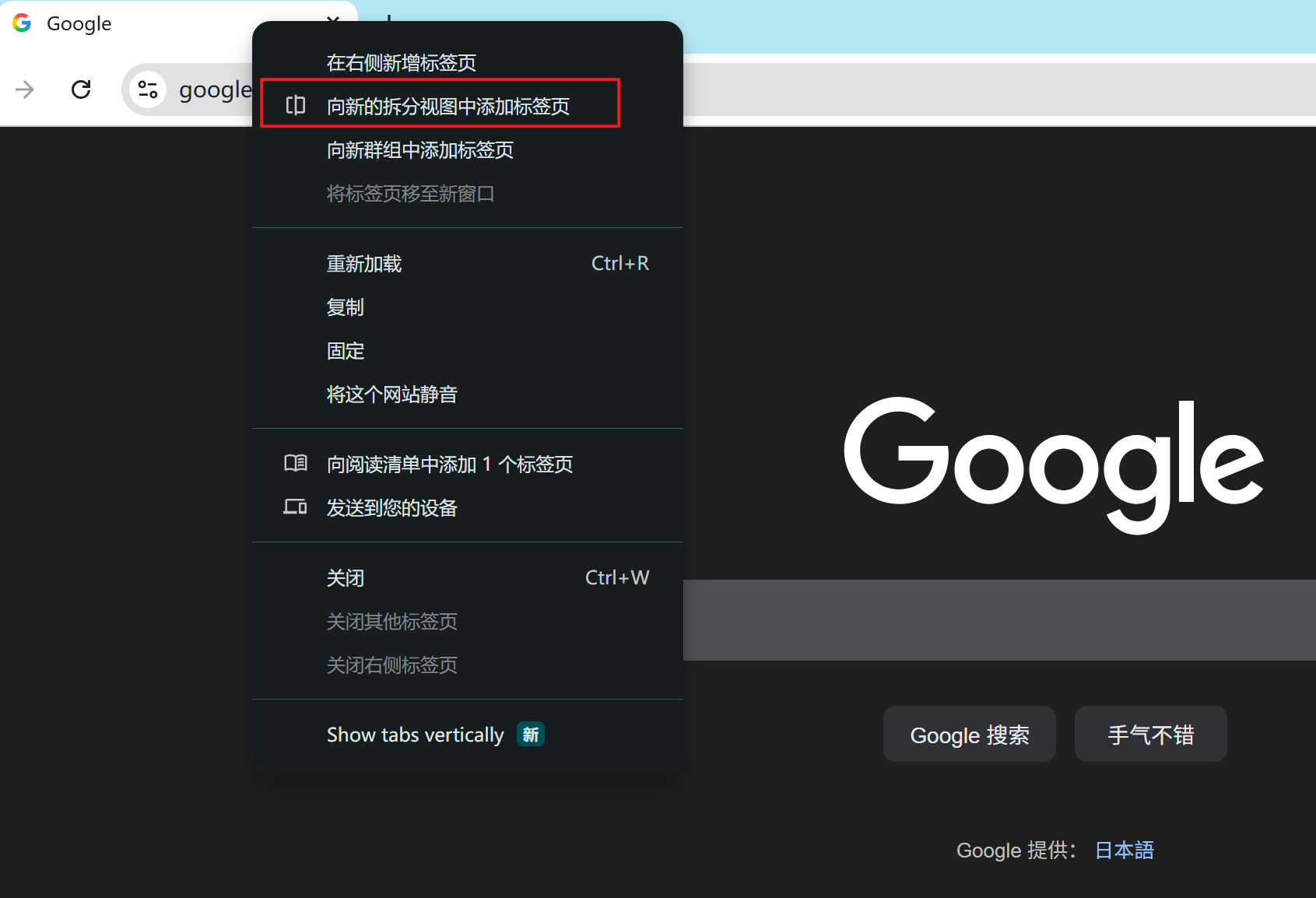Choose 重新加载 in the context menu
This screenshot has height=898, width=1316.
[x=364, y=264]
